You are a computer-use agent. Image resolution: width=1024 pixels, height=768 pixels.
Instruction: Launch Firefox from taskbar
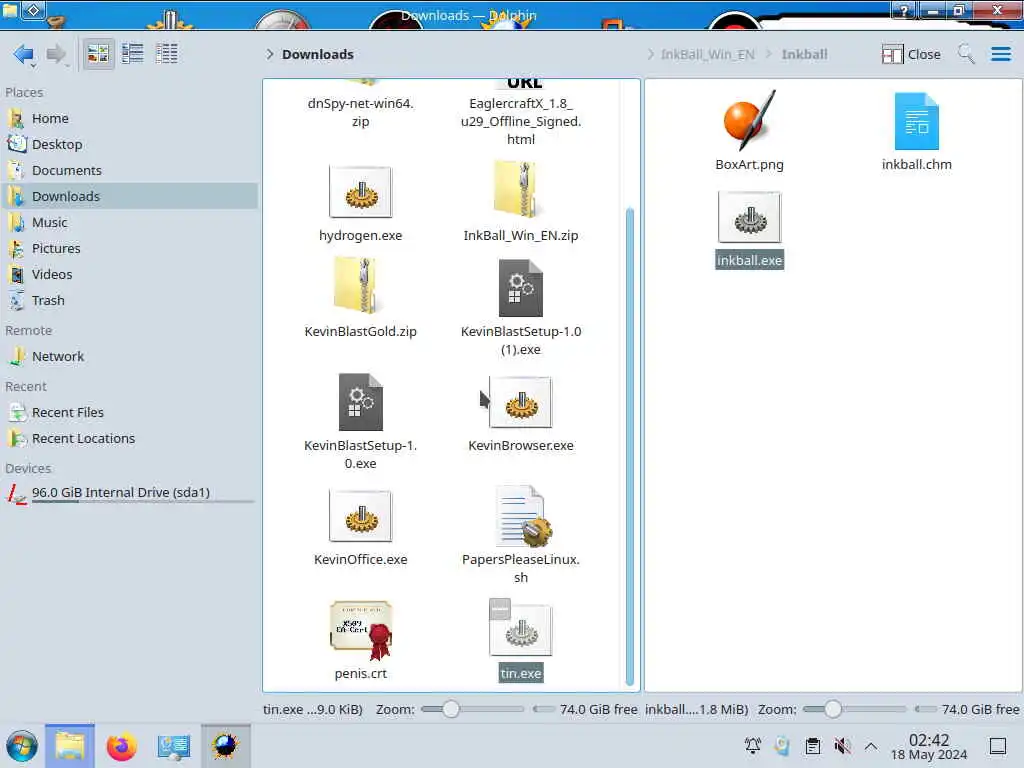pyautogui.click(x=121, y=746)
